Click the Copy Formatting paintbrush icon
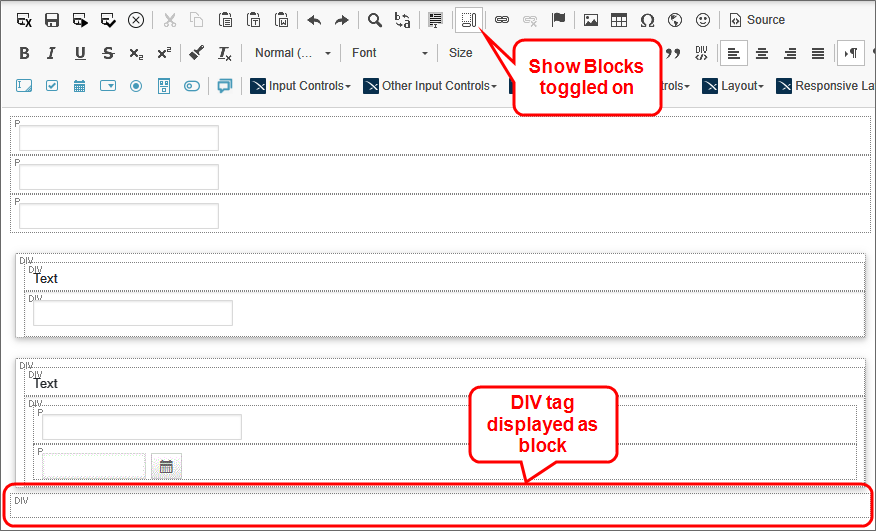Screen dimensions: 876x531 (x=197, y=53)
